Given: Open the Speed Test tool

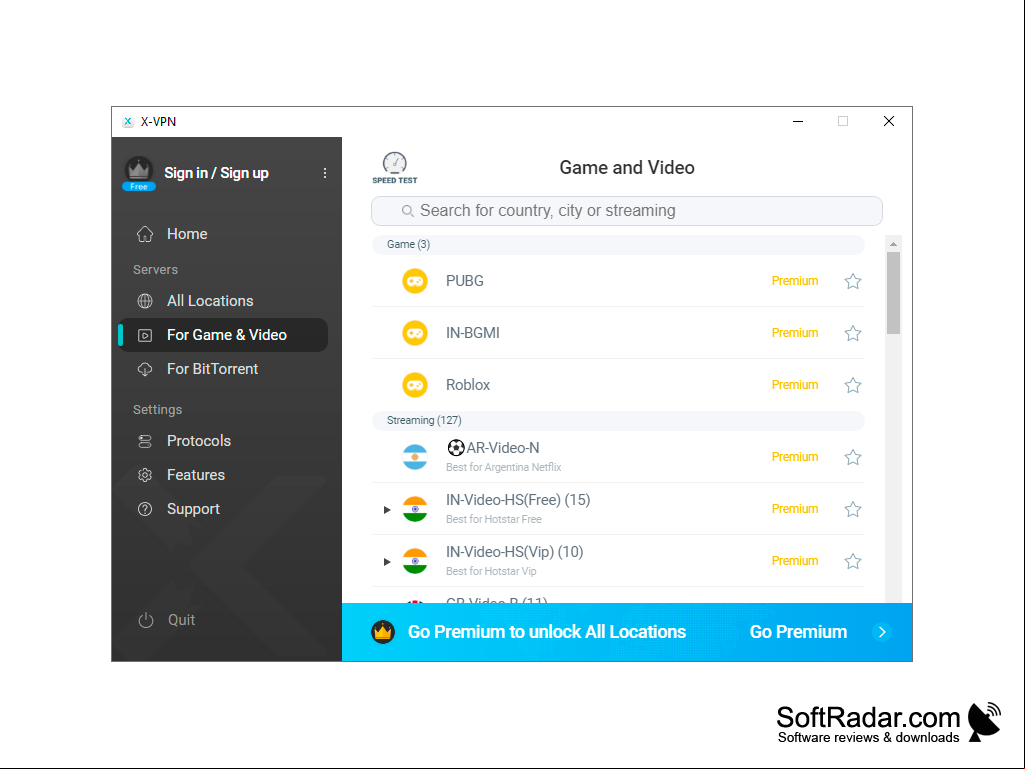Looking at the screenshot, I should pos(395,168).
